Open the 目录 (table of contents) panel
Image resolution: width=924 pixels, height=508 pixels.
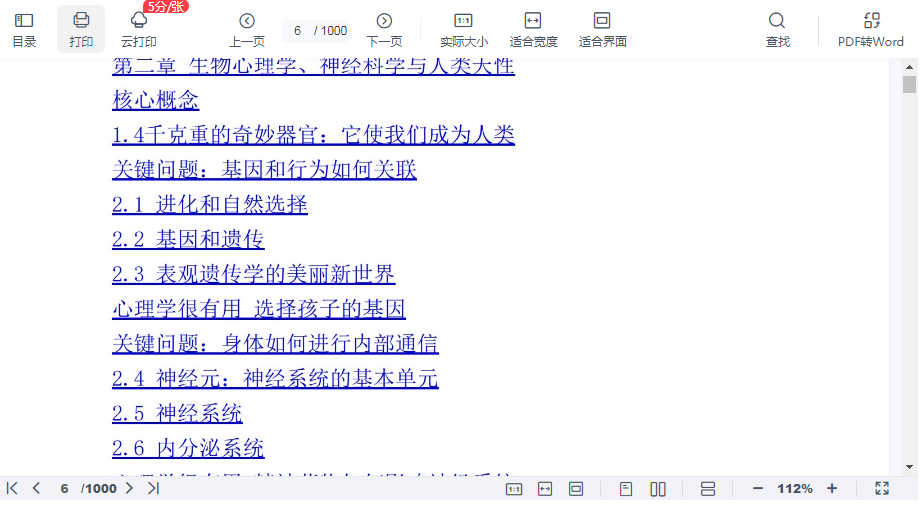24,29
